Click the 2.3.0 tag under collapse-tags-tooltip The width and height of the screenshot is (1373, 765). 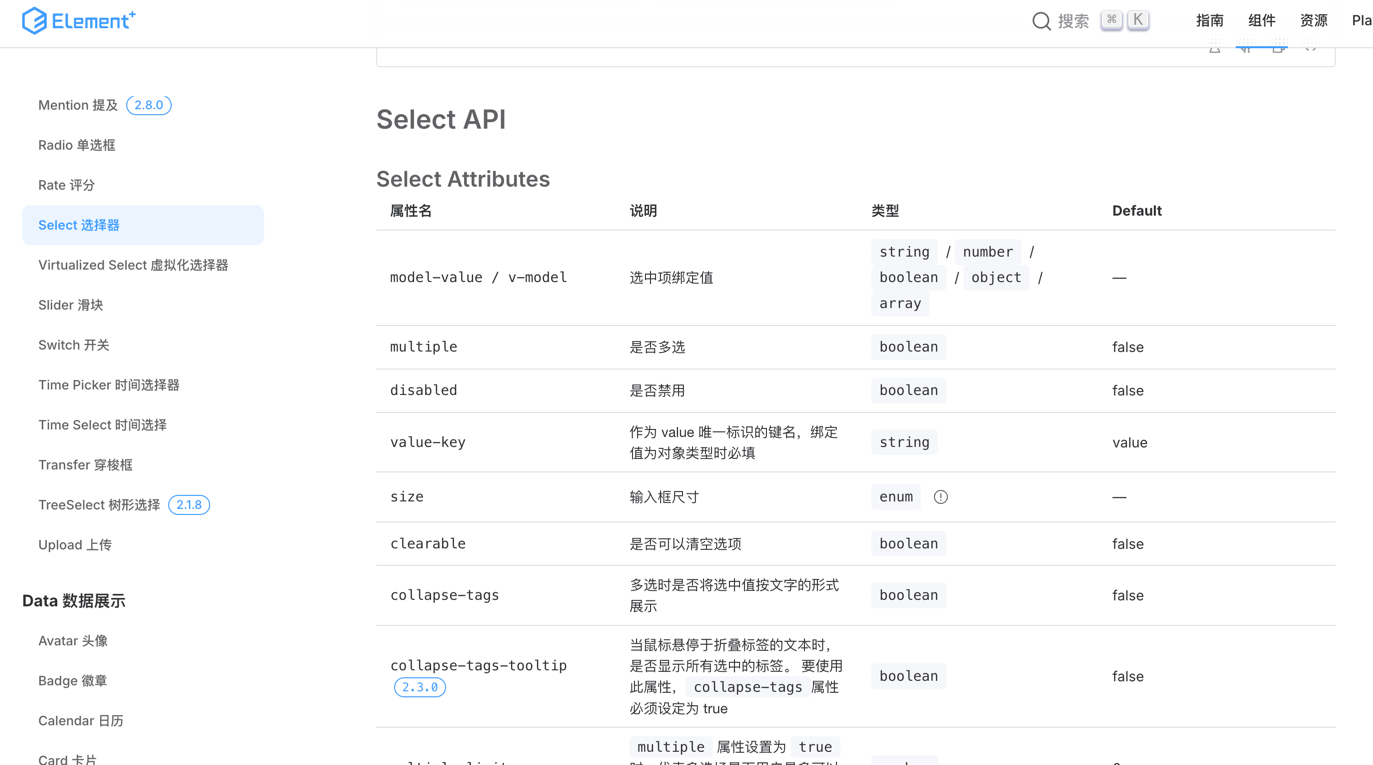point(420,687)
